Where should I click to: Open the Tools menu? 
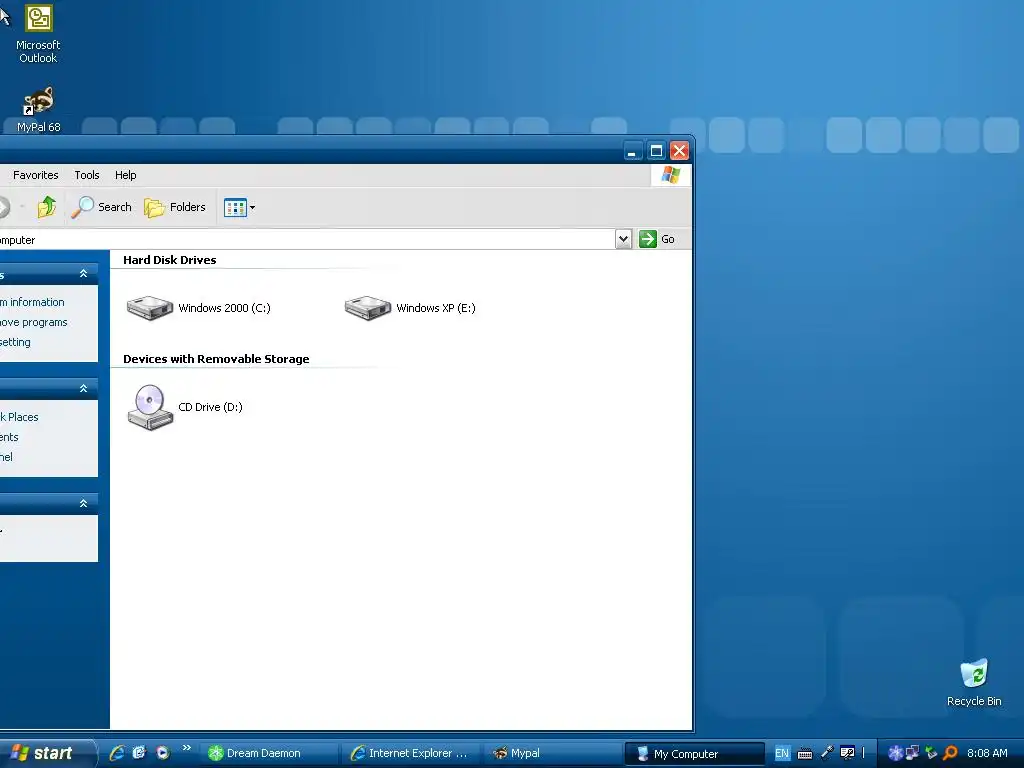pos(87,175)
